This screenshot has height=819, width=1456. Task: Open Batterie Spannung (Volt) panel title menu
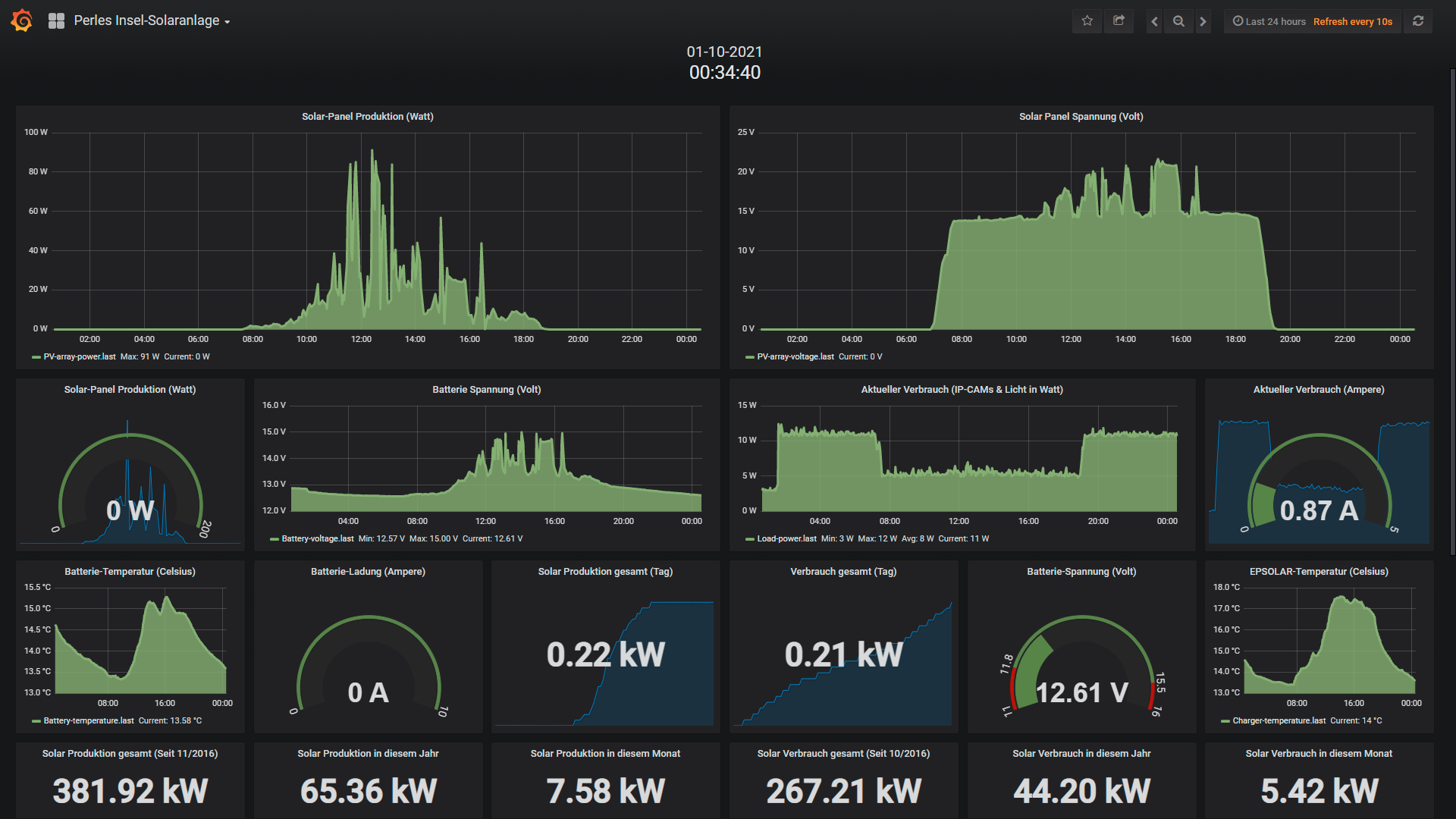click(x=486, y=389)
